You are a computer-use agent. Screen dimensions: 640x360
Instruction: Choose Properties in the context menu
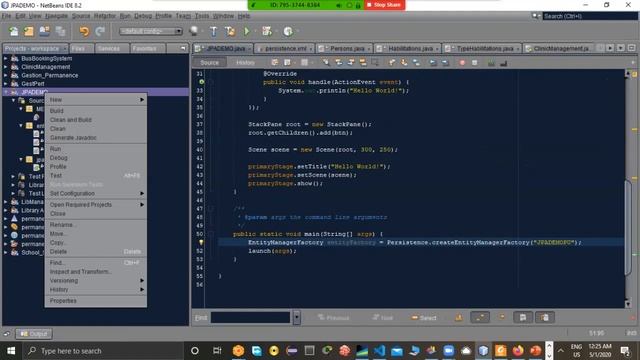pos(96,300)
